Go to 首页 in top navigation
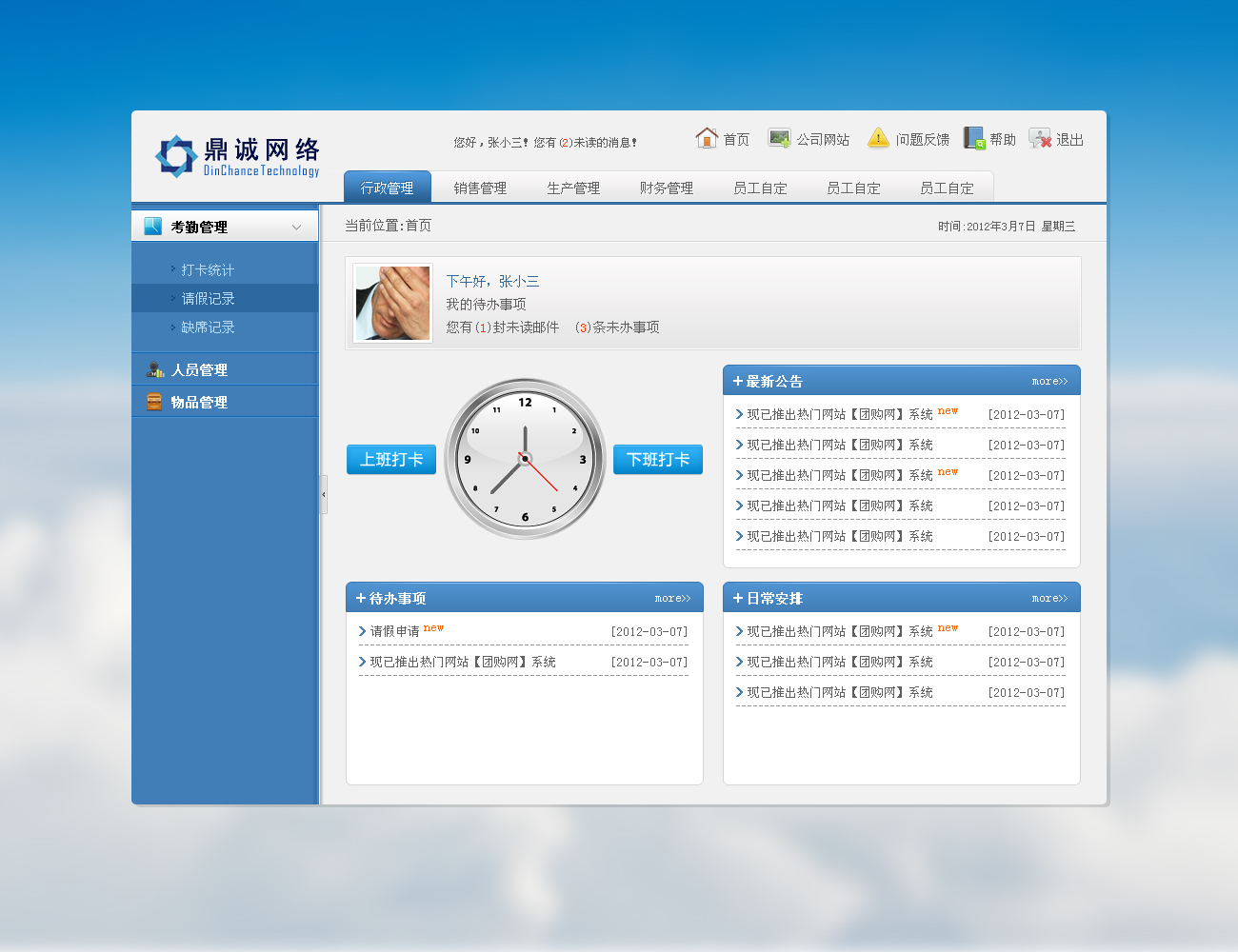Screen dimensions: 1238x952 (736, 140)
